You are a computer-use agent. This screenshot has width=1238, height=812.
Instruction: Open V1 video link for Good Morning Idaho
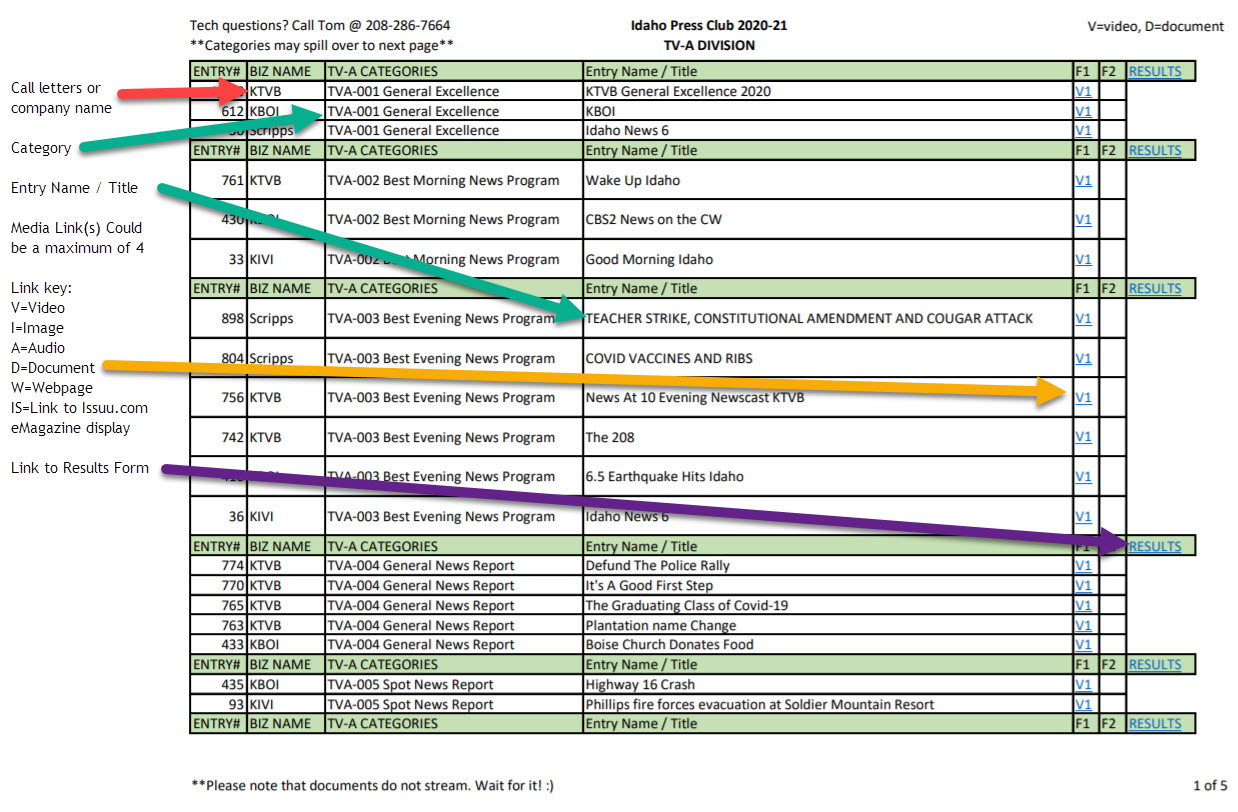[x=1083, y=259]
